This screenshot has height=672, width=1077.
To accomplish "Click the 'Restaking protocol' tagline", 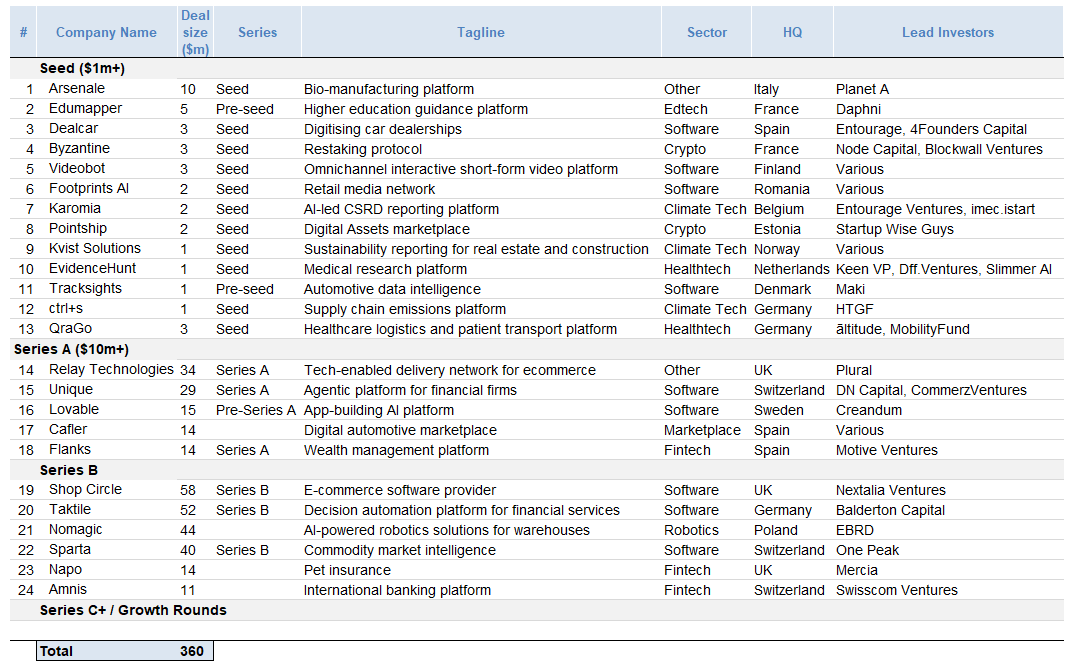I will coord(363,149).
